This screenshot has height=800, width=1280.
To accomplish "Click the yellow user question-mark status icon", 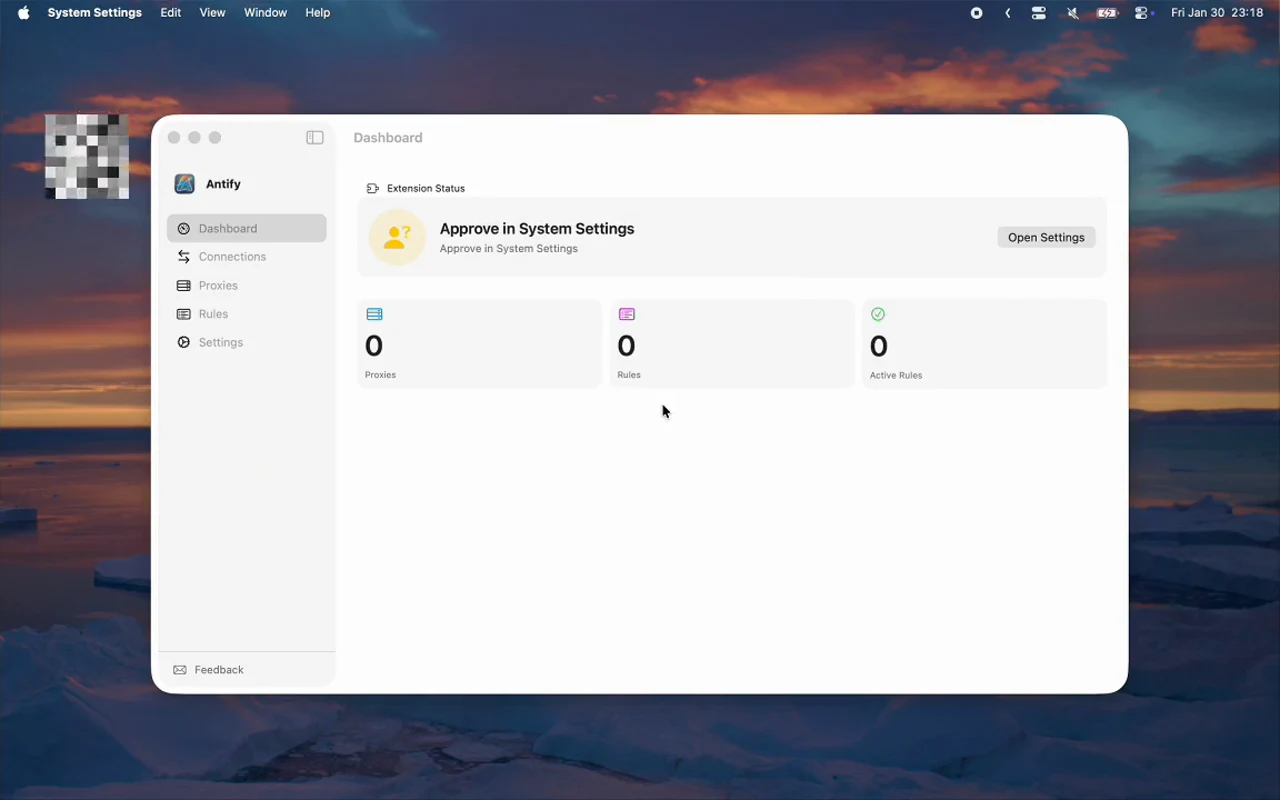I will pyautogui.click(x=397, y=237).
